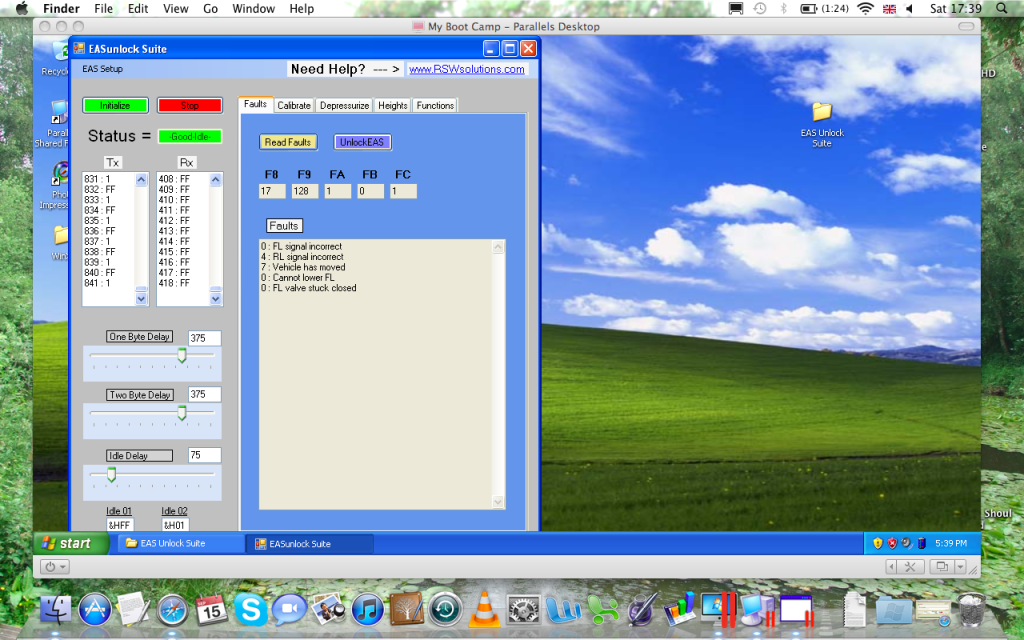Screen dimensions: 1024x640
Task: Open the Finder Go menu
Action: point(210,8)
